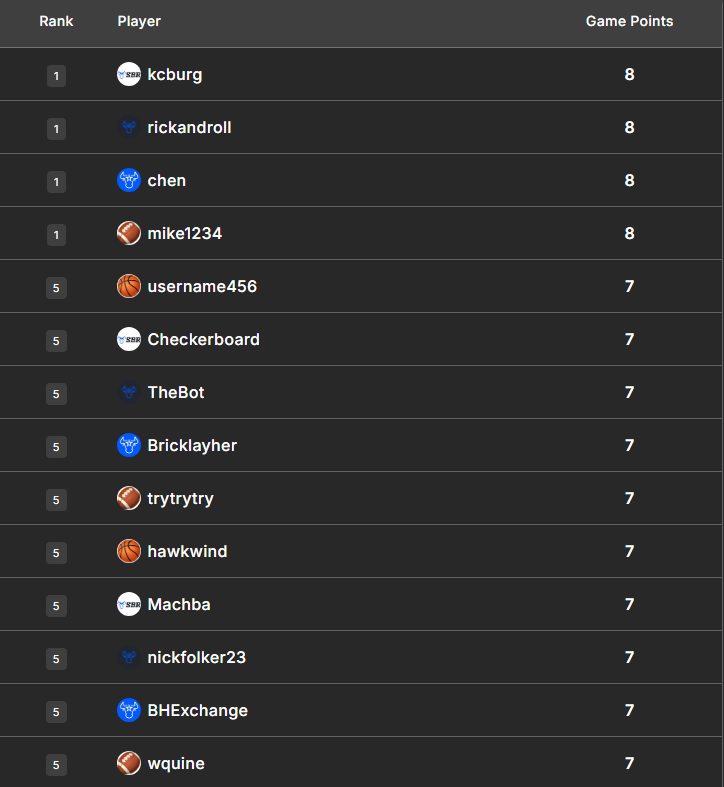Click username456's rank 5 badge
Image resolution: width=724 pixels, height=787 pixels.
(56, 287)
